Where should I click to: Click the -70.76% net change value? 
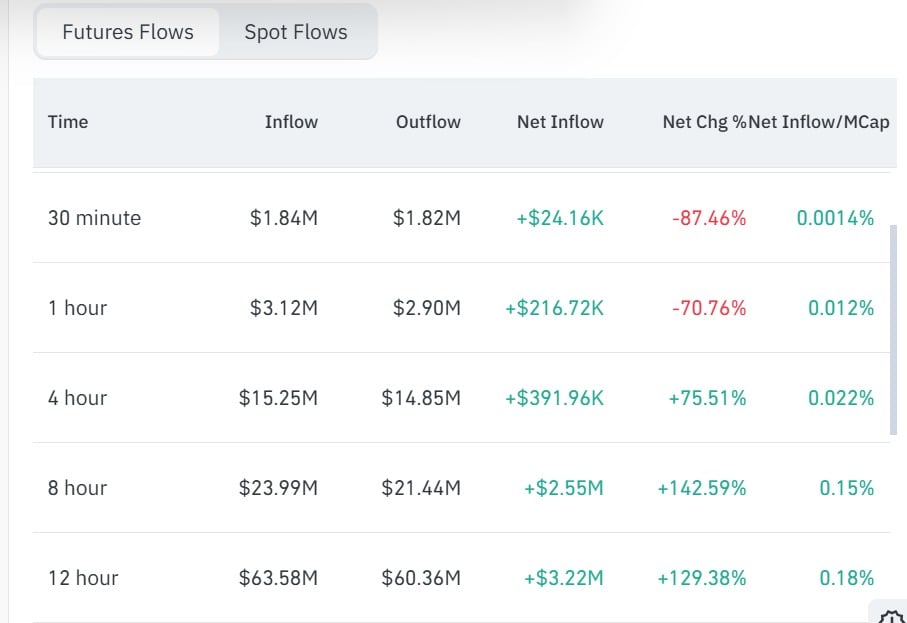coord(709,308)
